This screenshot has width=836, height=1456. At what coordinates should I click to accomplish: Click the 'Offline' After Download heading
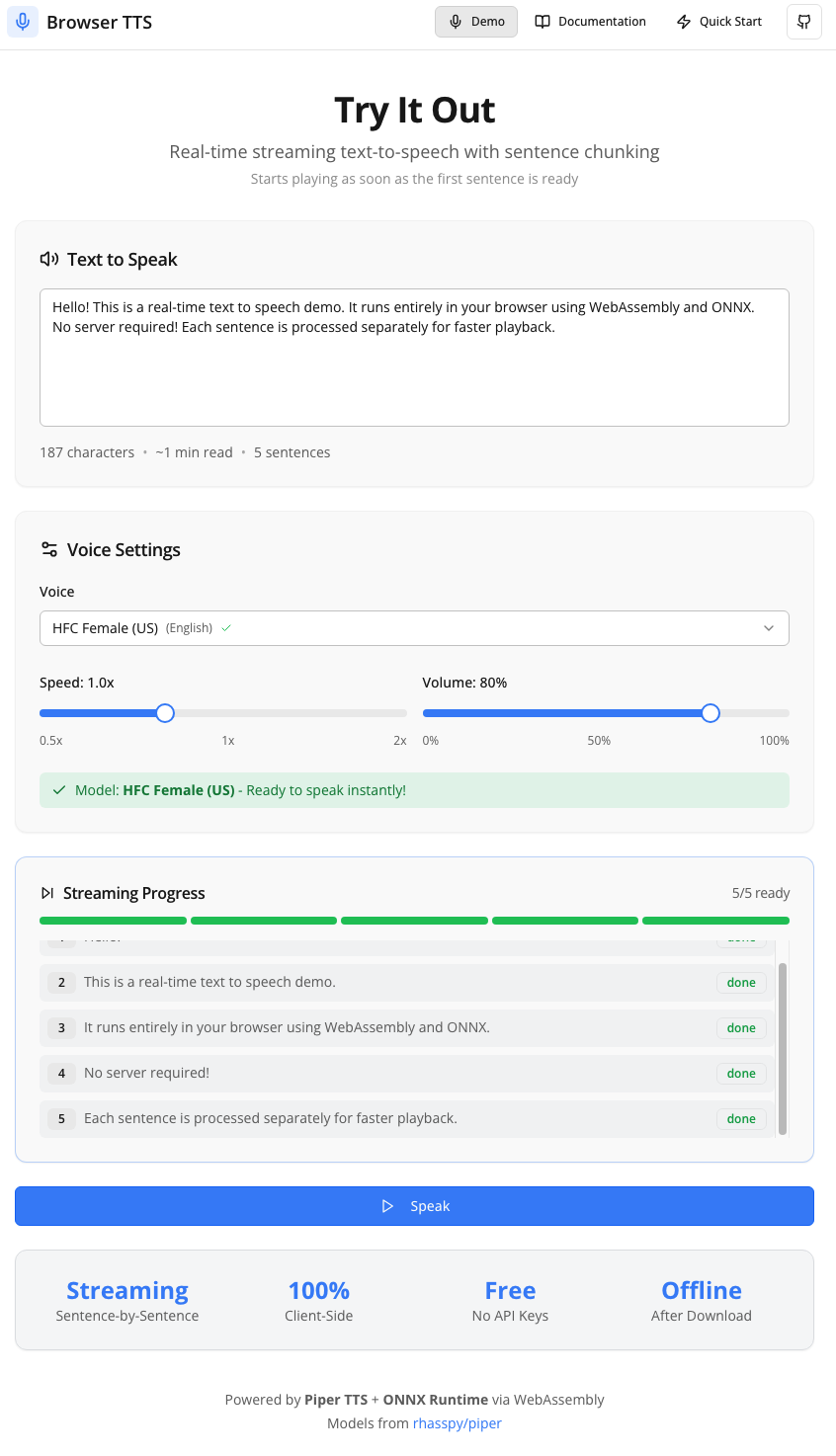[702, 1291]
